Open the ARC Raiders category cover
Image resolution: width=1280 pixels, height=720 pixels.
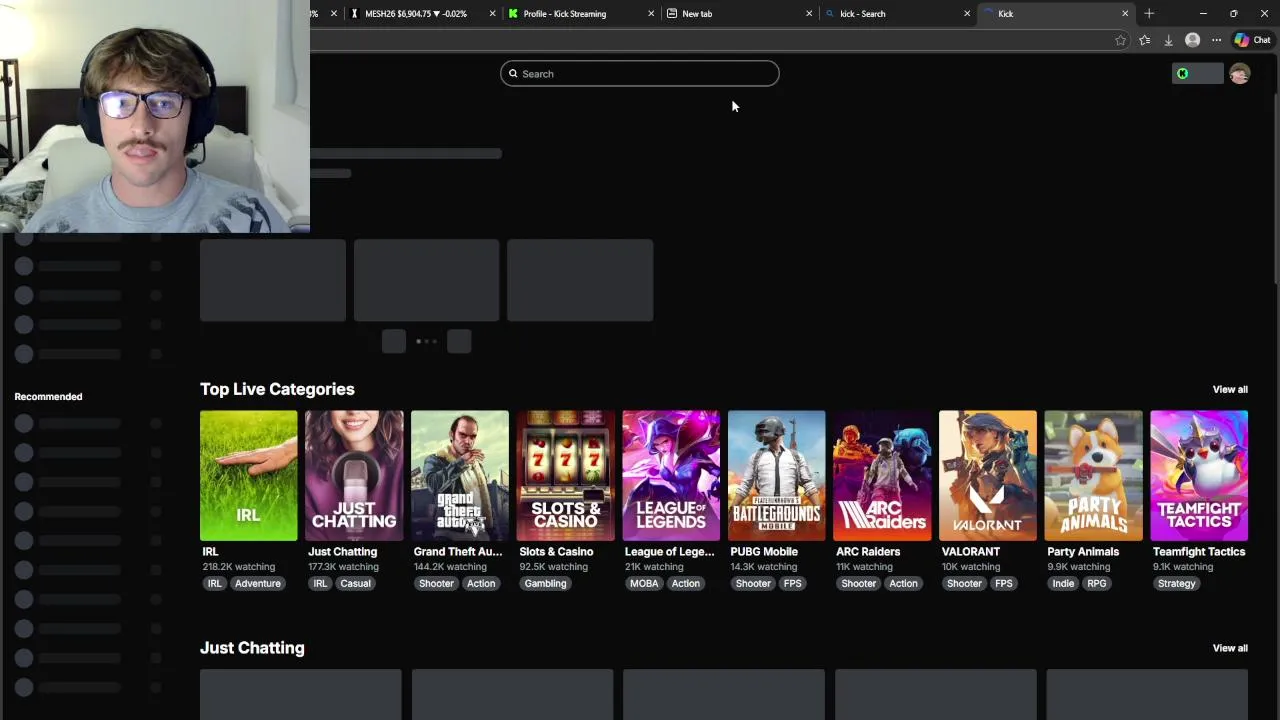tap(882, 475)
